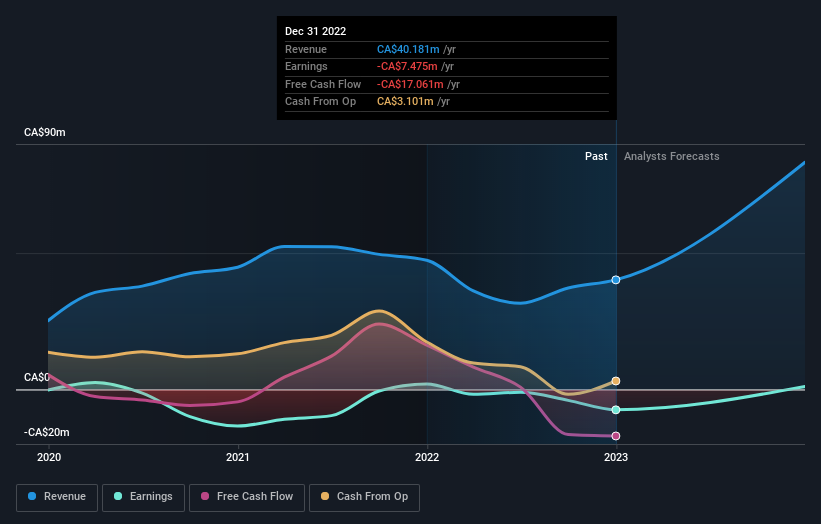Click the blue Revenue marker at 2023
This screenshot has width=821, height=524.
pos(616,280)
